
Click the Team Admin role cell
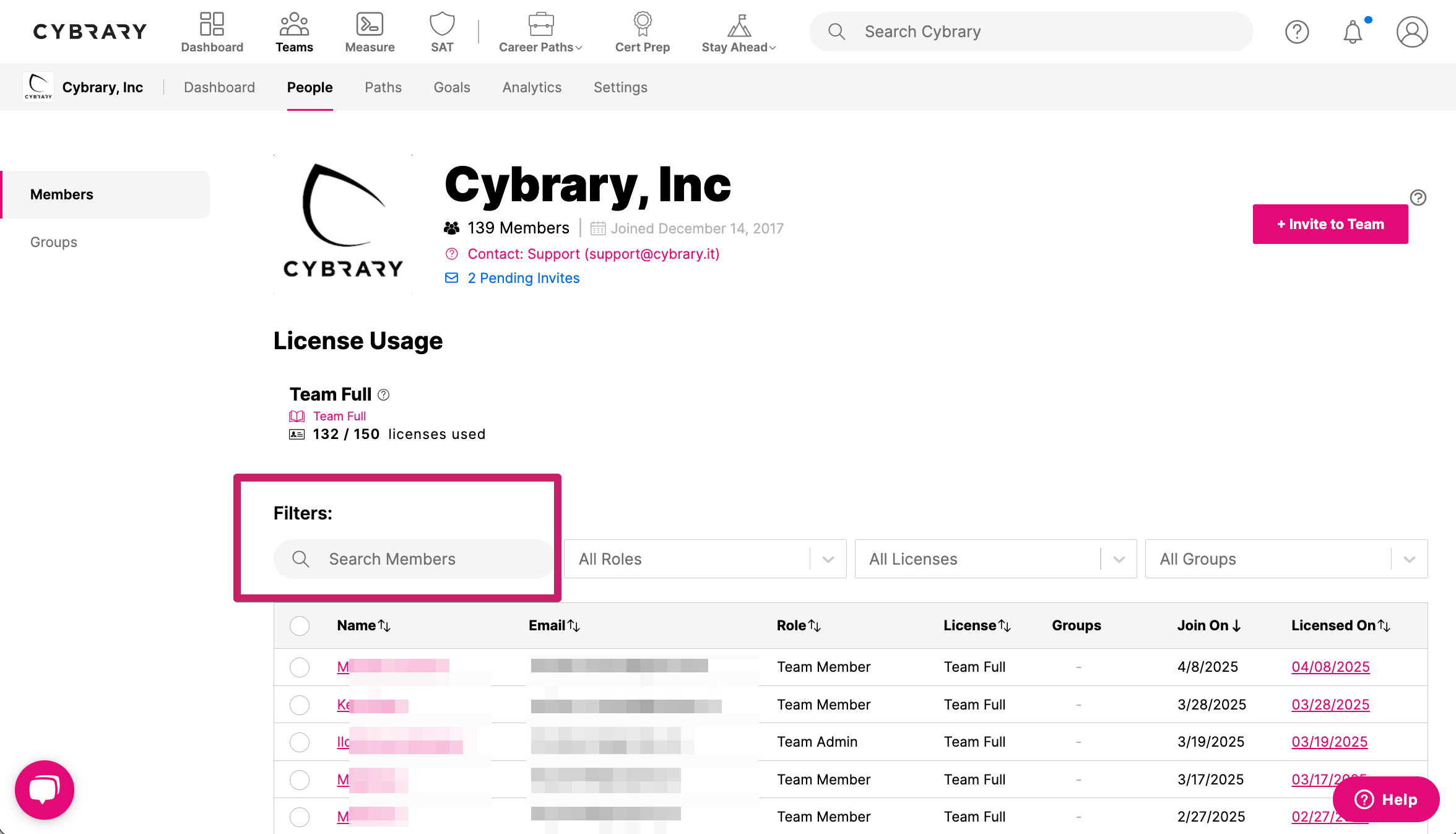click(817, 742)
